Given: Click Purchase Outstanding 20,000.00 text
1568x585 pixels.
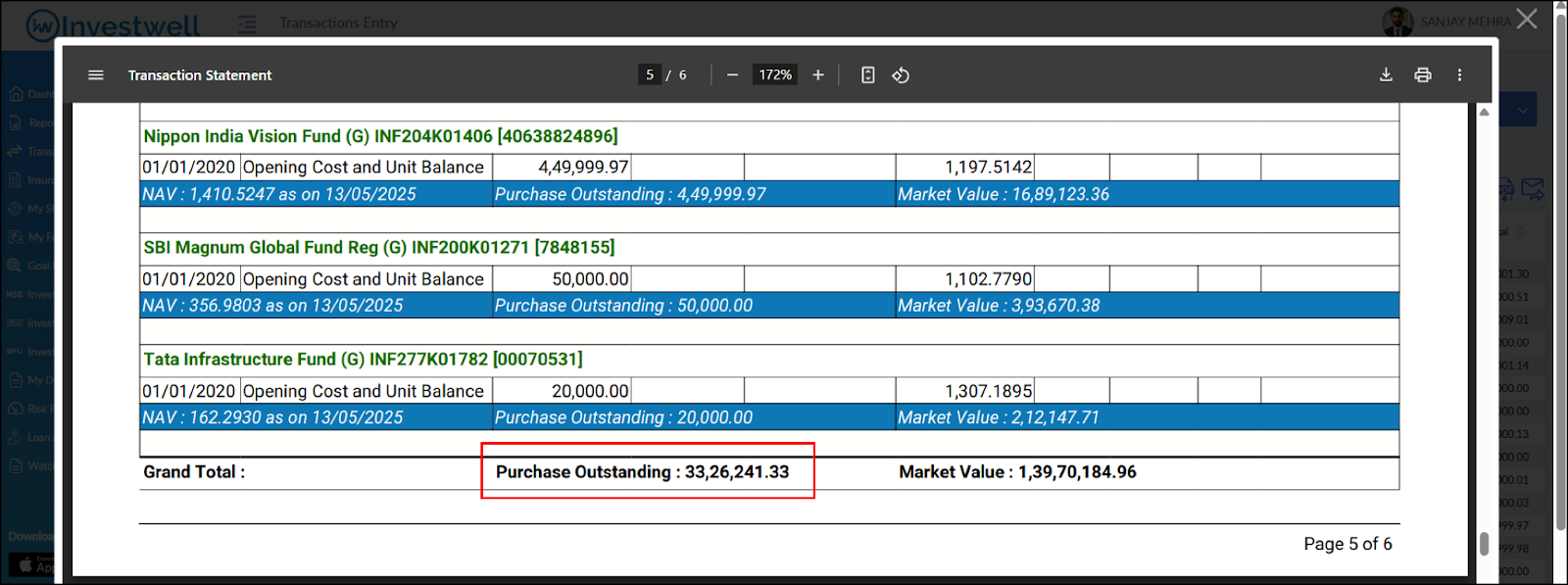Looking at the screenshot, I should coord(623,417).
